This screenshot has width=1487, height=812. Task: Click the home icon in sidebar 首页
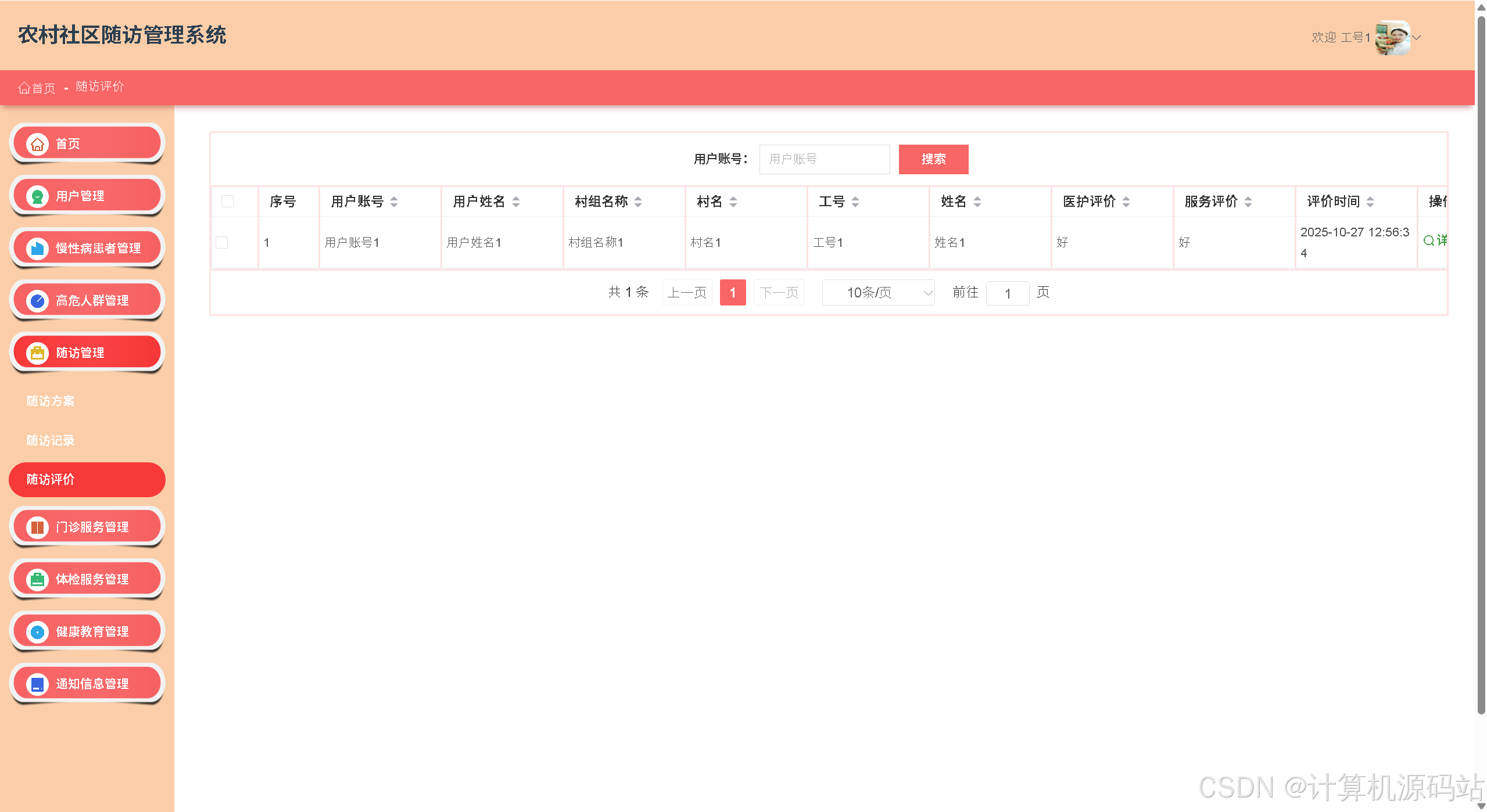click(37, 143)
